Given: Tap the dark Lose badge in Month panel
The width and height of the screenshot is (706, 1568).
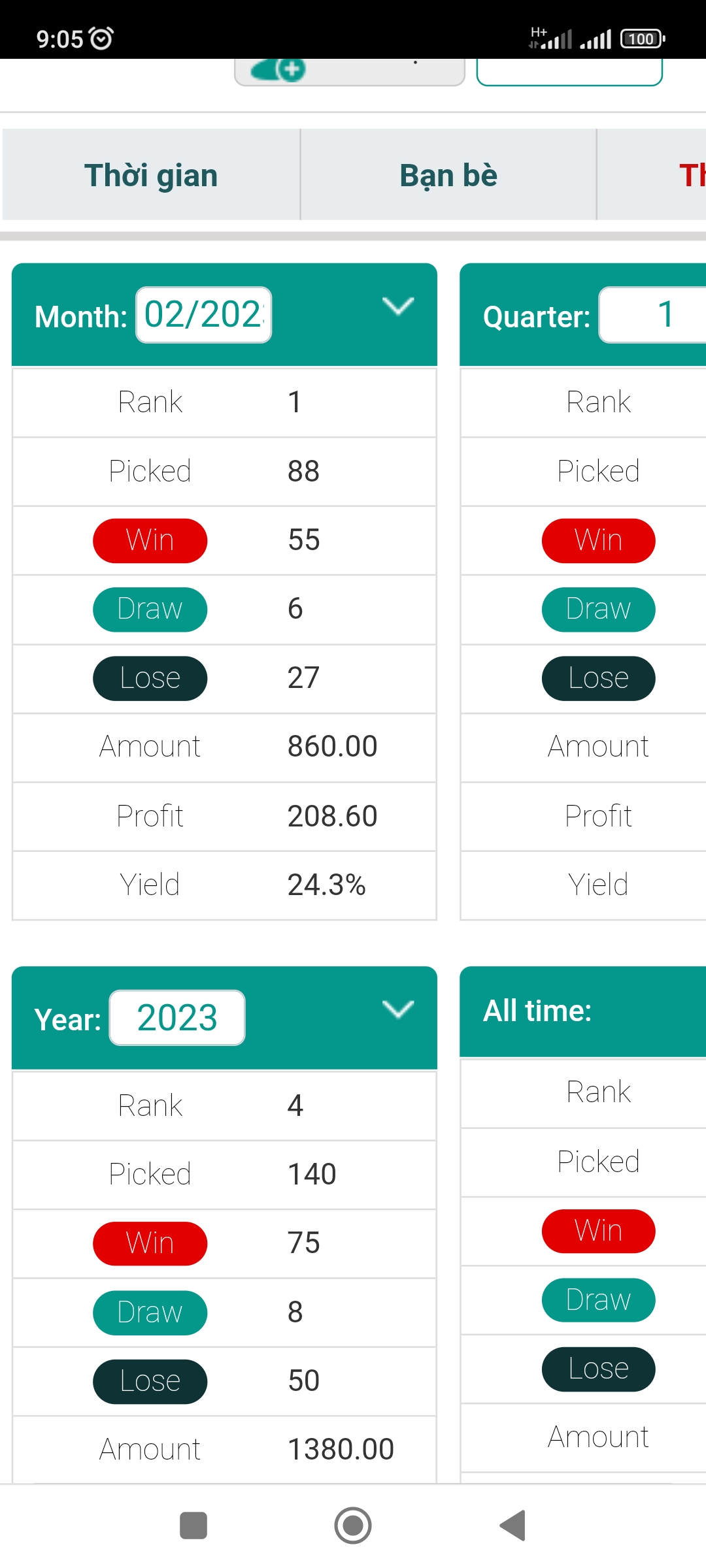Looking at the screenshot, I should tap(150, 678).
